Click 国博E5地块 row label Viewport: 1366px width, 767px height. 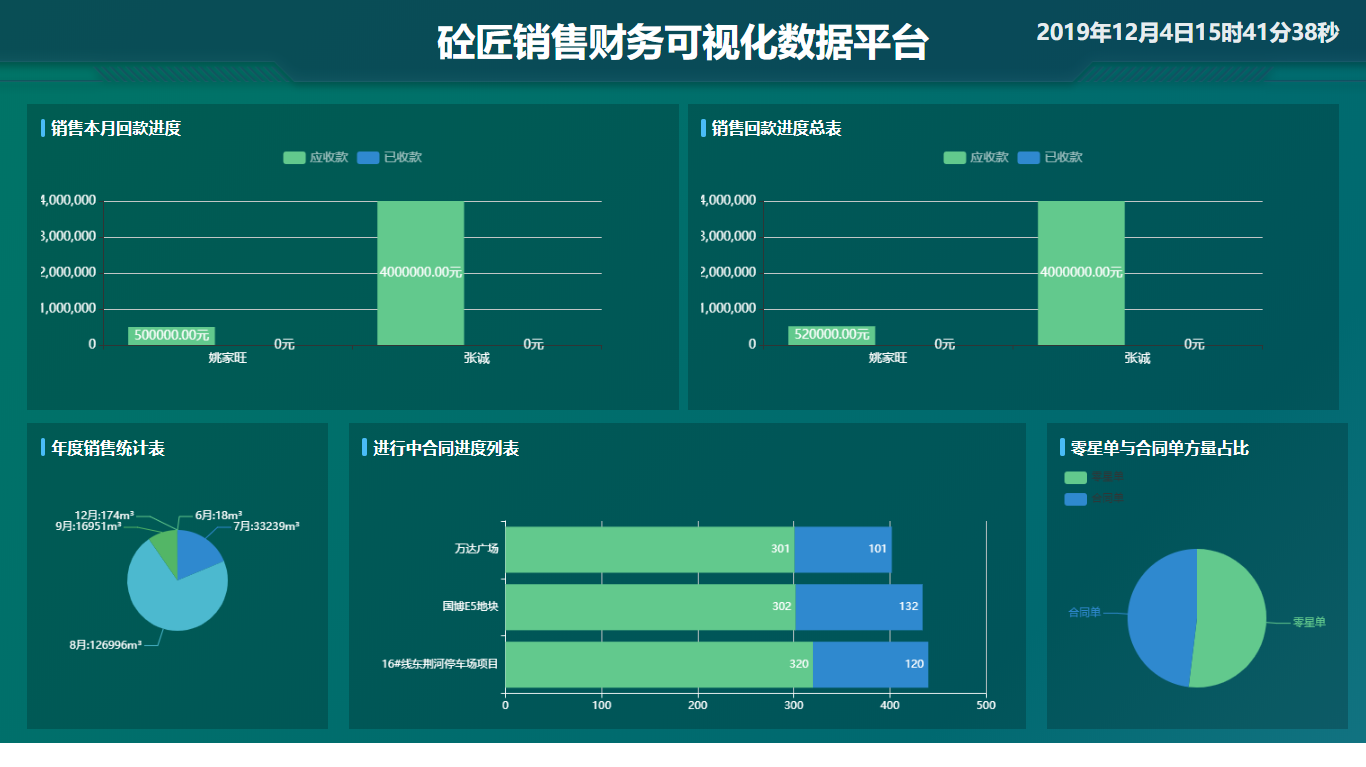(x=470, y=606)
